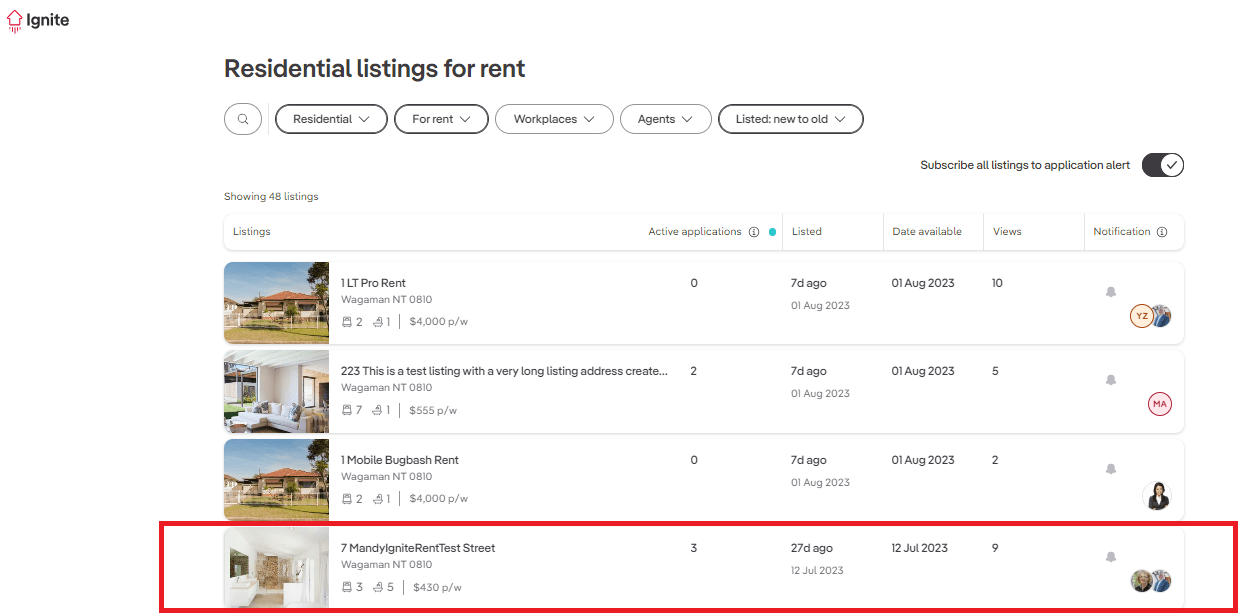
Task: Open the Residential filter dropdown
Action: pyautogui.click(x=331, y=119)
